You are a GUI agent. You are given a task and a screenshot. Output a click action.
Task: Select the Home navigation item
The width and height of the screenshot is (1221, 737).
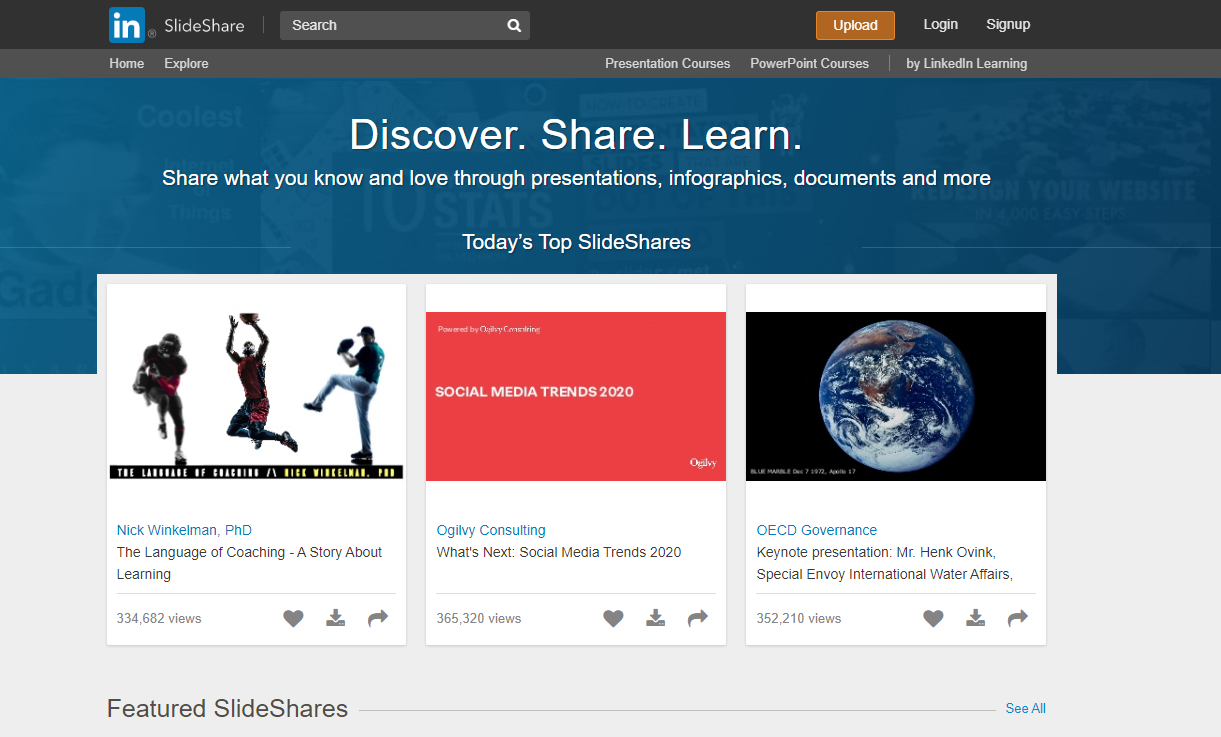[126, 63]
